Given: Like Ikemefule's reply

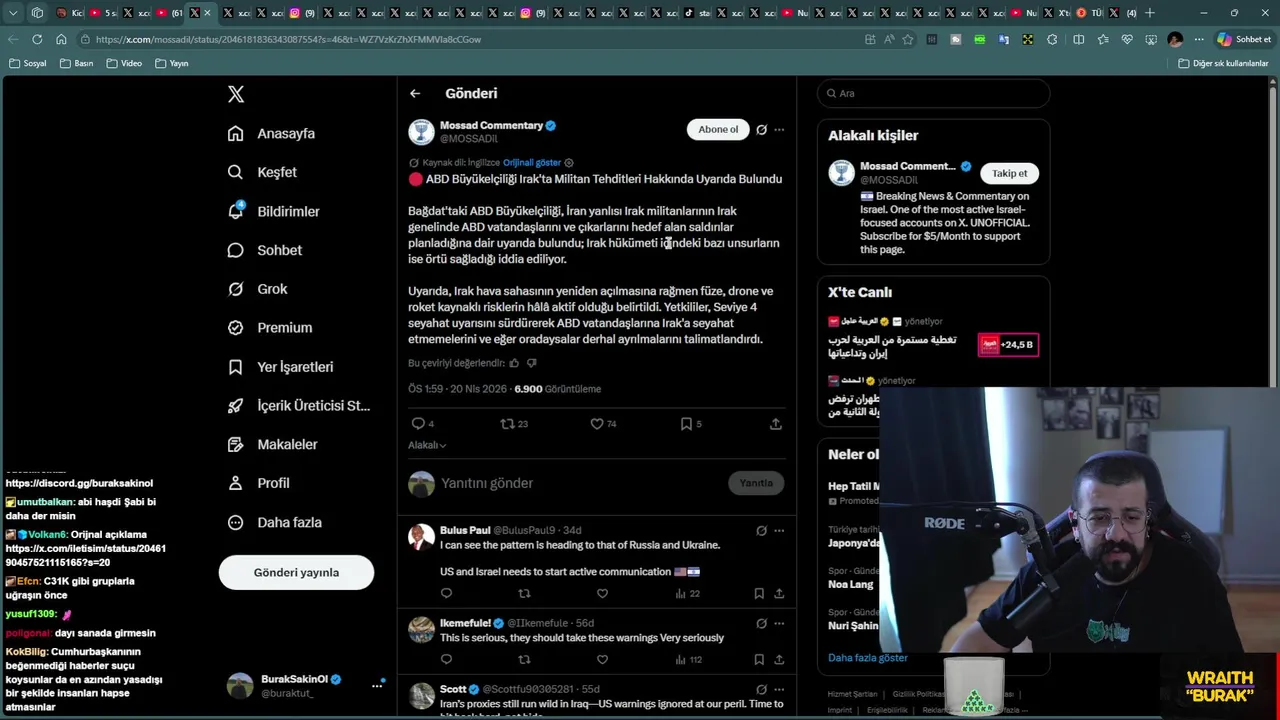Looking at the screenshot, I should (x=602, y=659).
